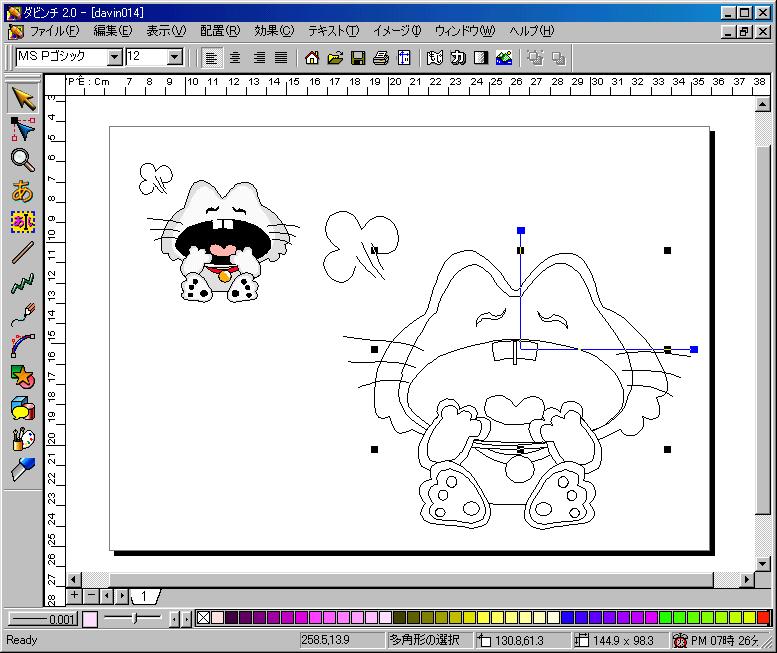This screenshot has height=653, width=777.
Task: Open the 編集(E) menu
Action: 112,31
